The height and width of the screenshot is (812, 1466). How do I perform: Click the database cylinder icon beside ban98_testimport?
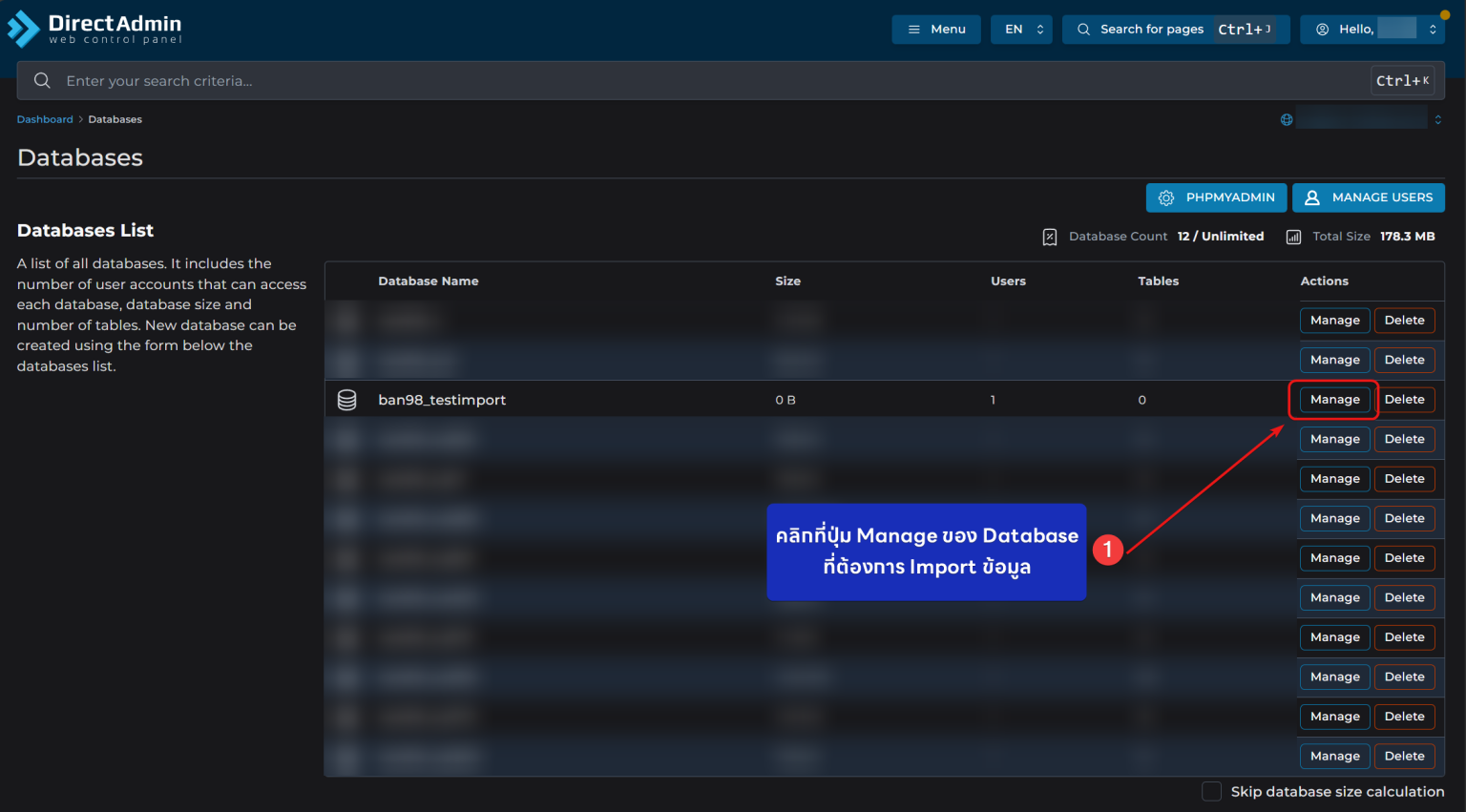pos(346,399)
